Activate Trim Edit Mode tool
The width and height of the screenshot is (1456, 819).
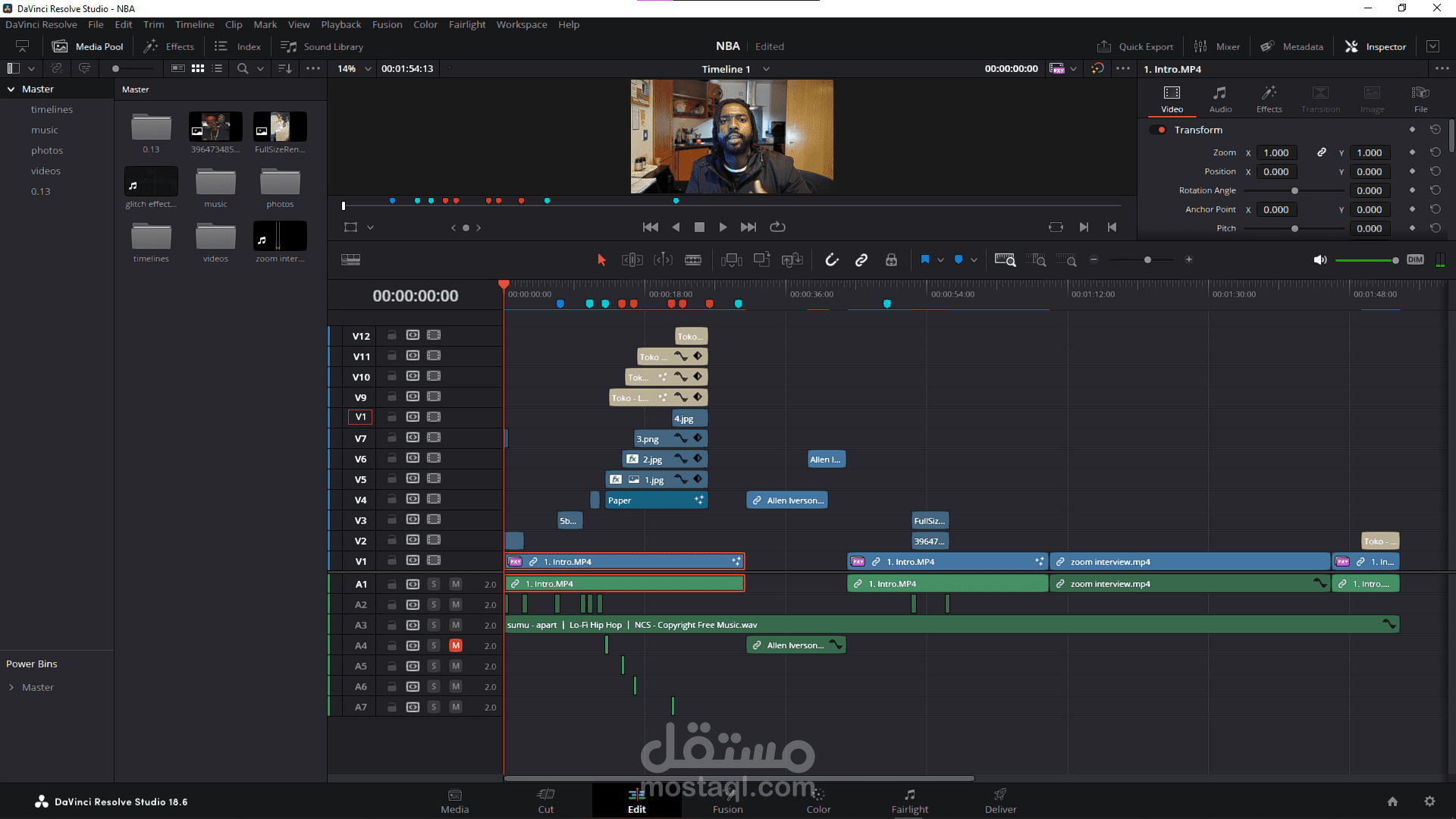point(632,260)
